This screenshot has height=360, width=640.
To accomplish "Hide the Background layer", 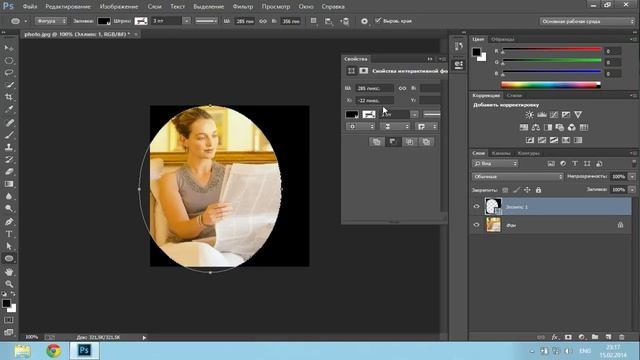I will coord(476,225).
